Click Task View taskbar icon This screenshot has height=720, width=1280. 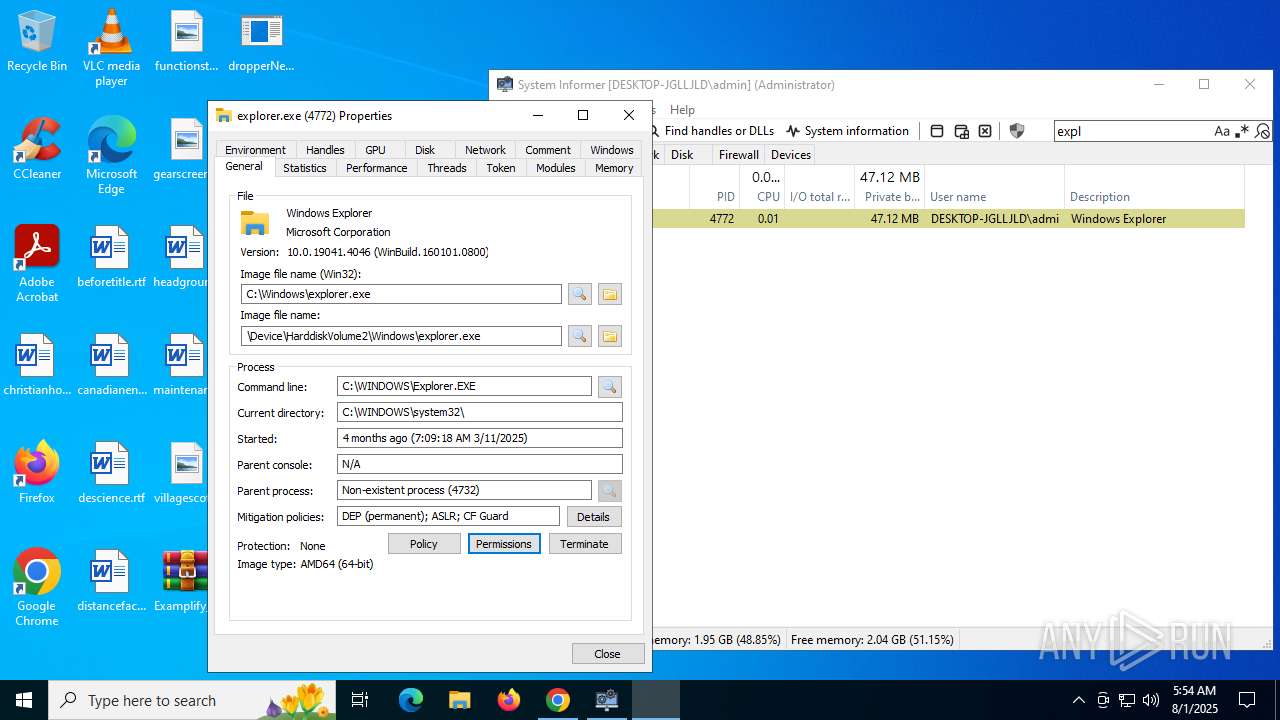tap(360, 700)
